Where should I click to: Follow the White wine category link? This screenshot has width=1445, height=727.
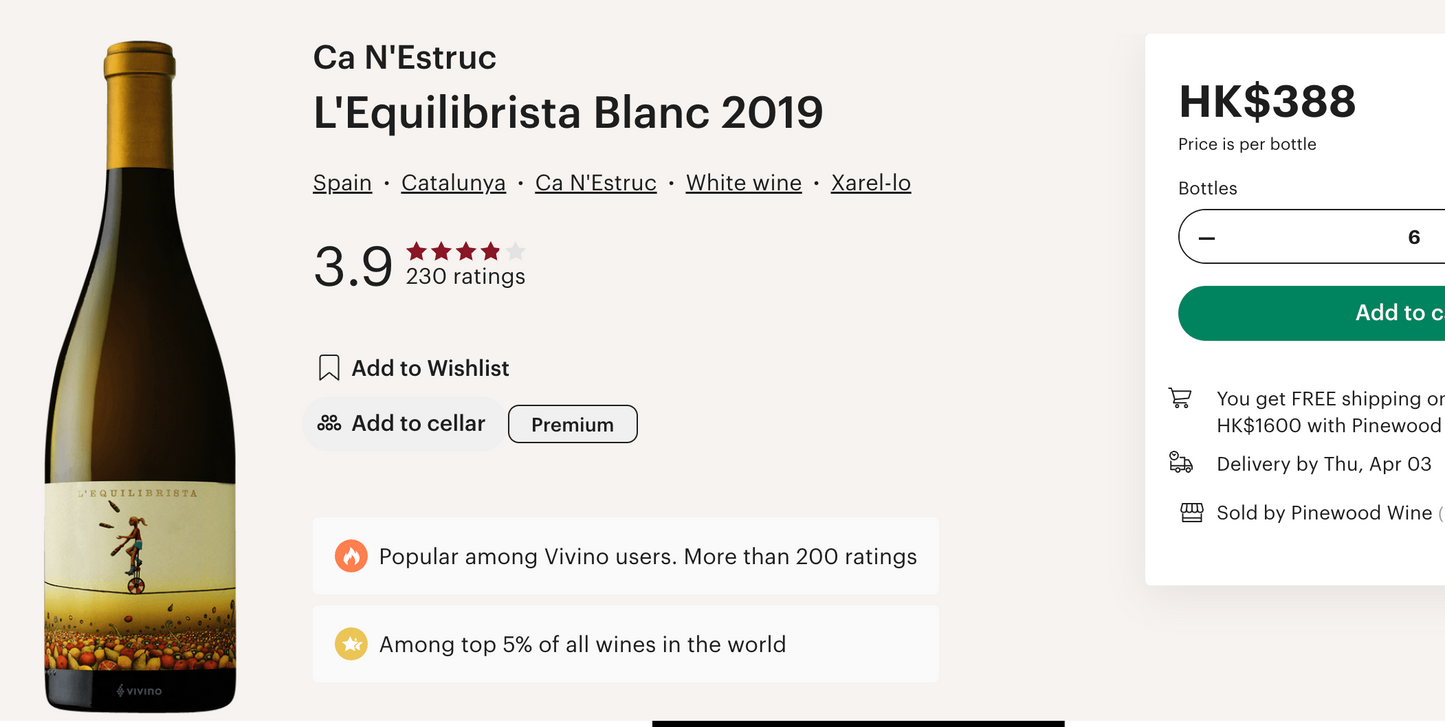click(744, 183)
